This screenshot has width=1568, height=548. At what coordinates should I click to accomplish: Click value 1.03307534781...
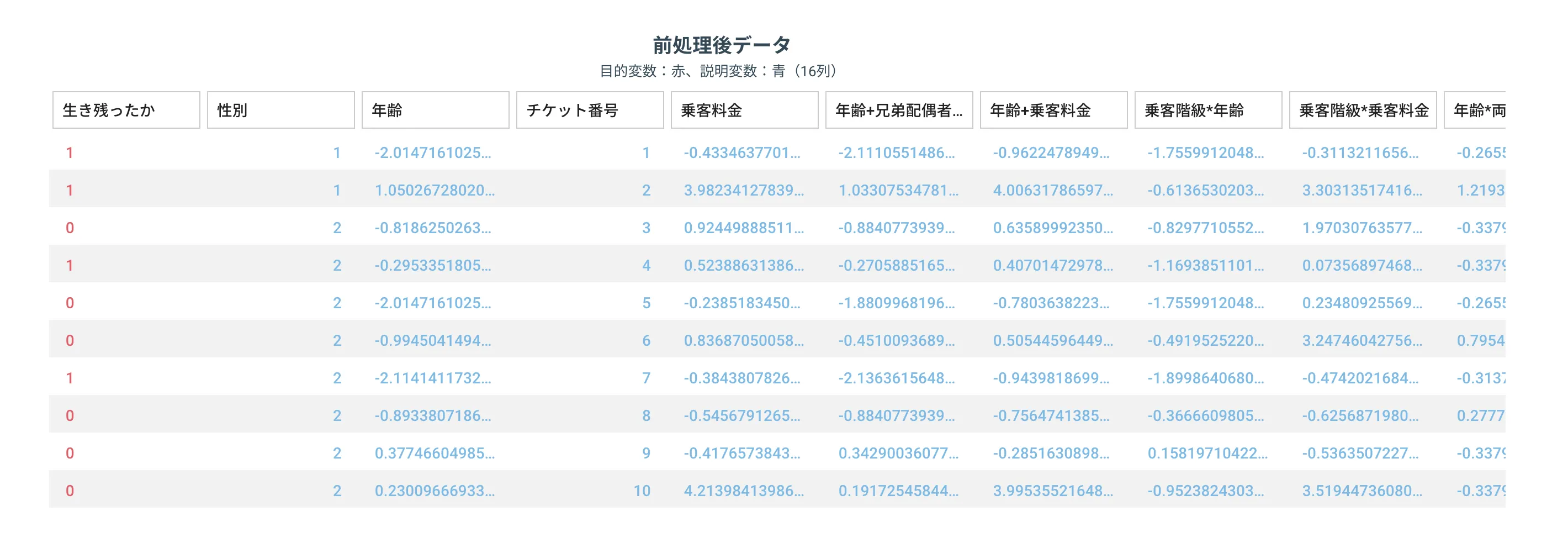898,190
